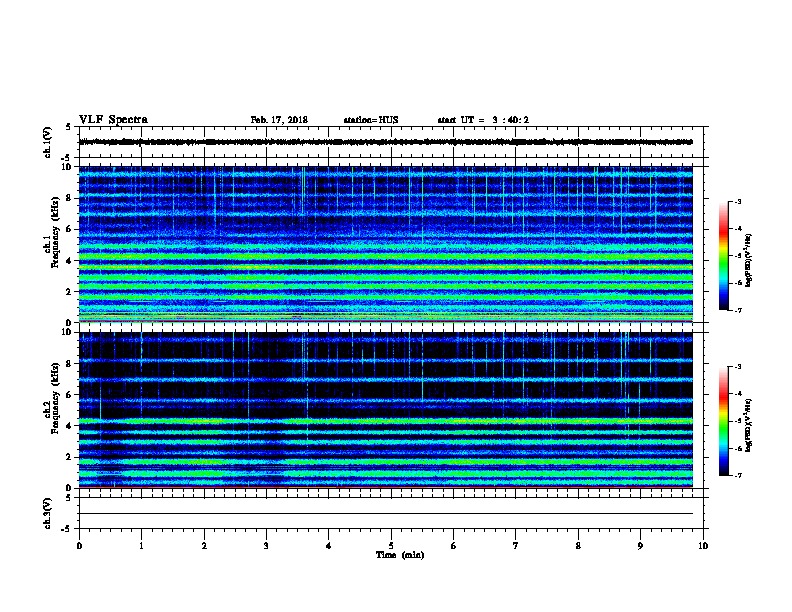Click the "4" kHz tick of ch.2 spectrogram
Screen dimensions: 792x612
coord(69,426)
